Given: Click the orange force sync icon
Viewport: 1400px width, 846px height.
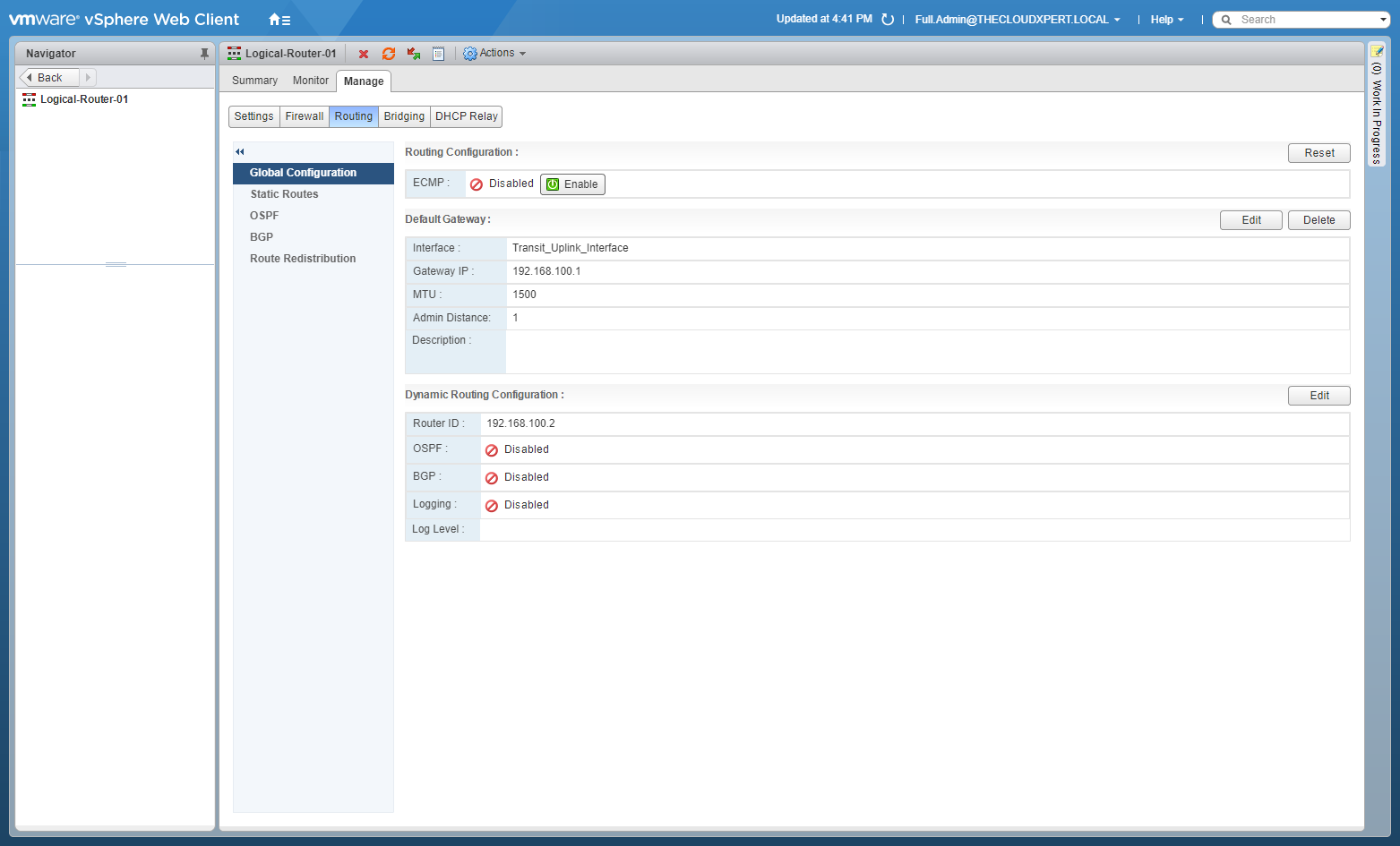Looking at the screenshot, I should (389, 54).
